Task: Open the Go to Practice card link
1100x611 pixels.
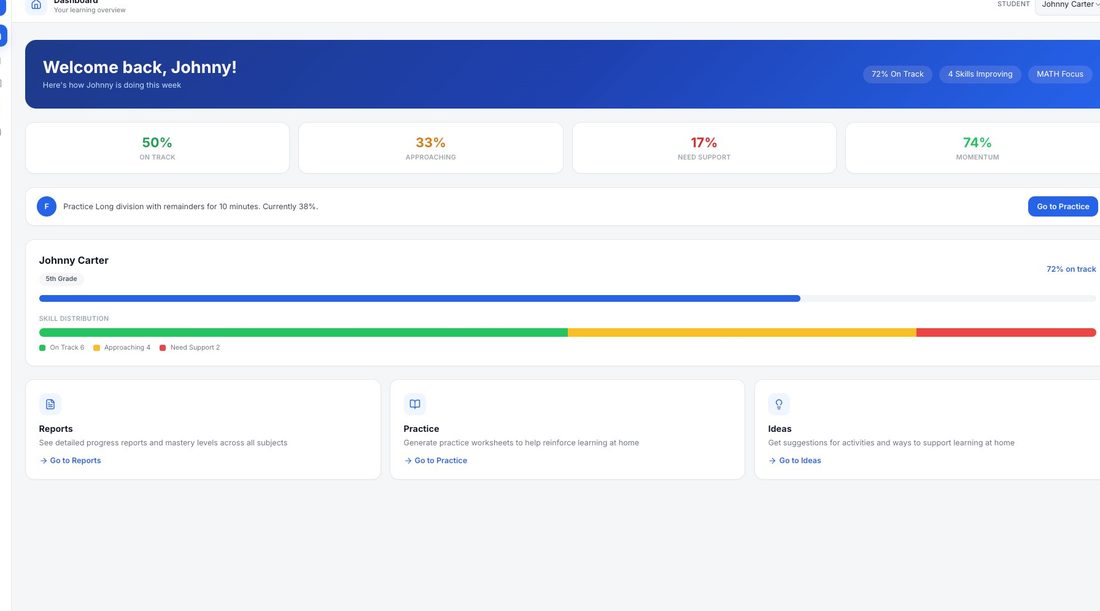Action: [x=436, y=460]
